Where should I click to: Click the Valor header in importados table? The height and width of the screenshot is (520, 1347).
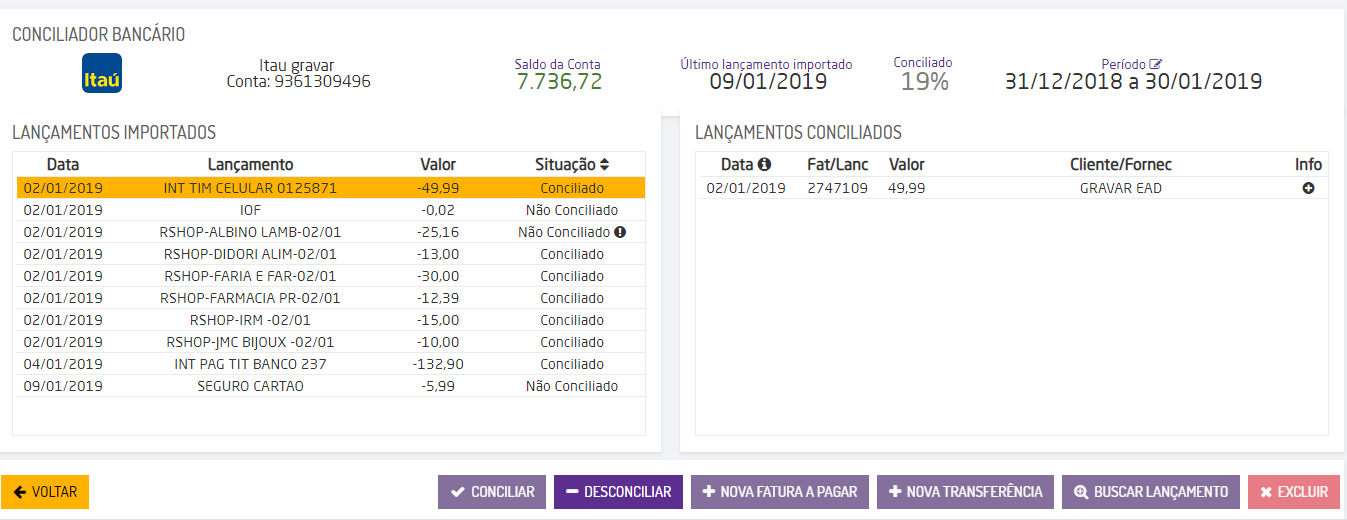(x=438, y=165)
